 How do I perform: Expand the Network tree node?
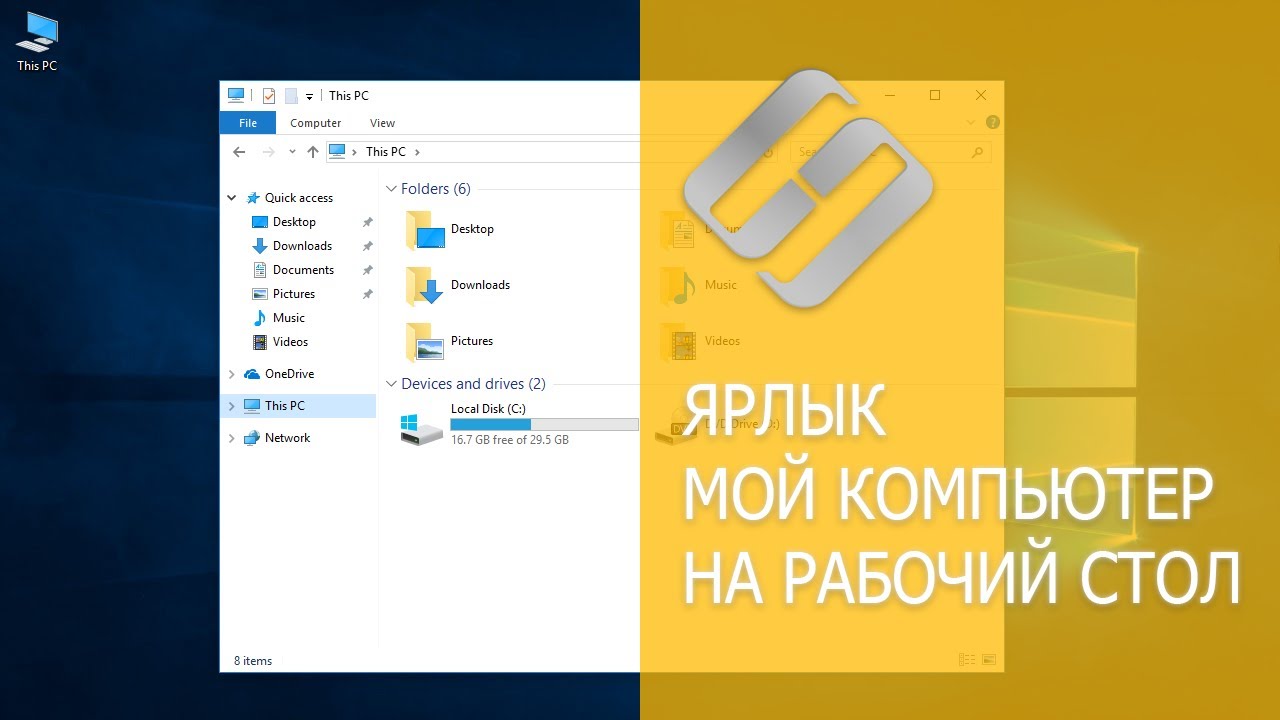coord(232,438)
